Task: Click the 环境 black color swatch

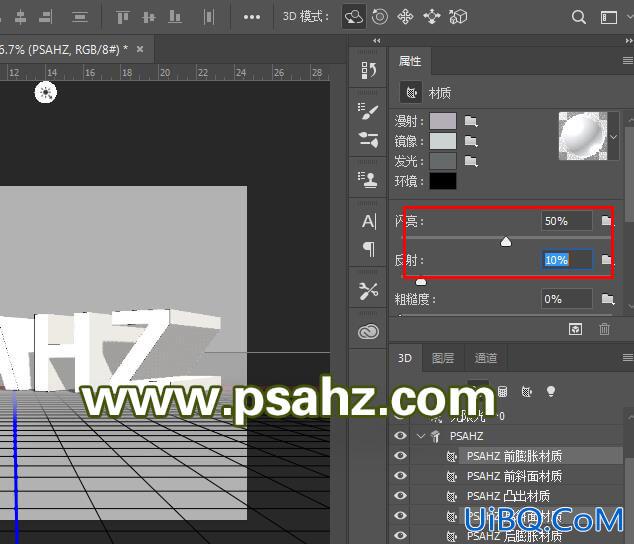Action: click(443, 181)
